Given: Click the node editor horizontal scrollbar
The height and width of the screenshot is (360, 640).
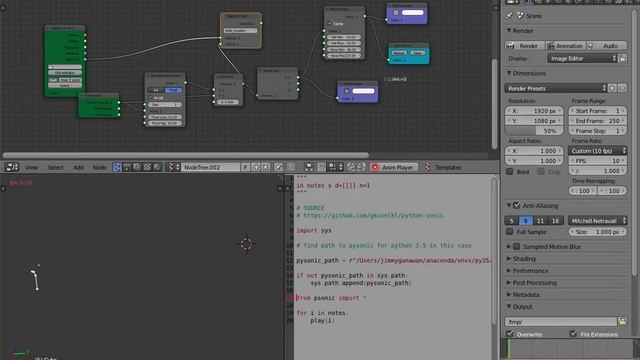Looking at the screenshot, I should (186, 155).
